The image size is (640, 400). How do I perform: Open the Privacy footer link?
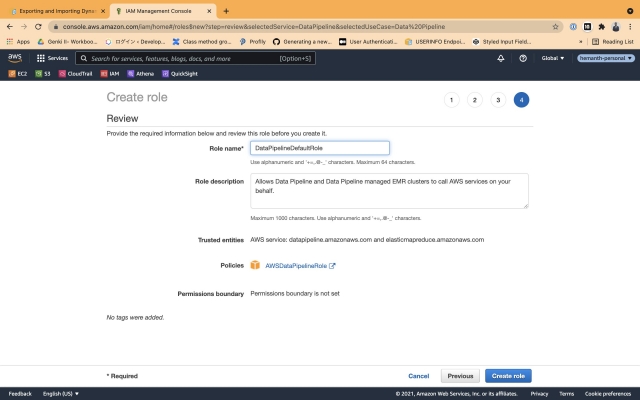539,394
